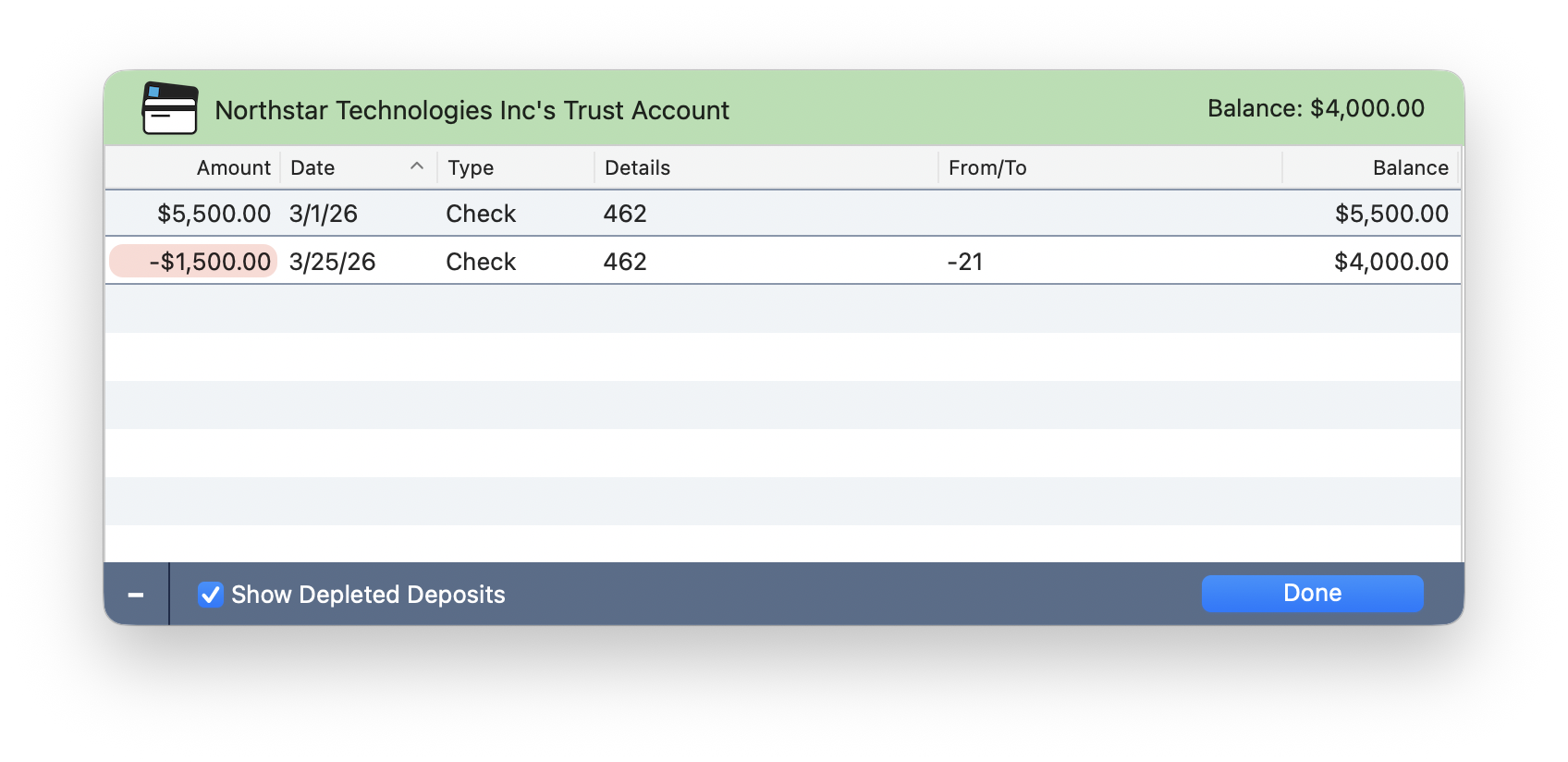Click the highlighted -$1,500.00 amount
The width and height of the screenshot is (1568, 762).
click(x=192, y=261)
